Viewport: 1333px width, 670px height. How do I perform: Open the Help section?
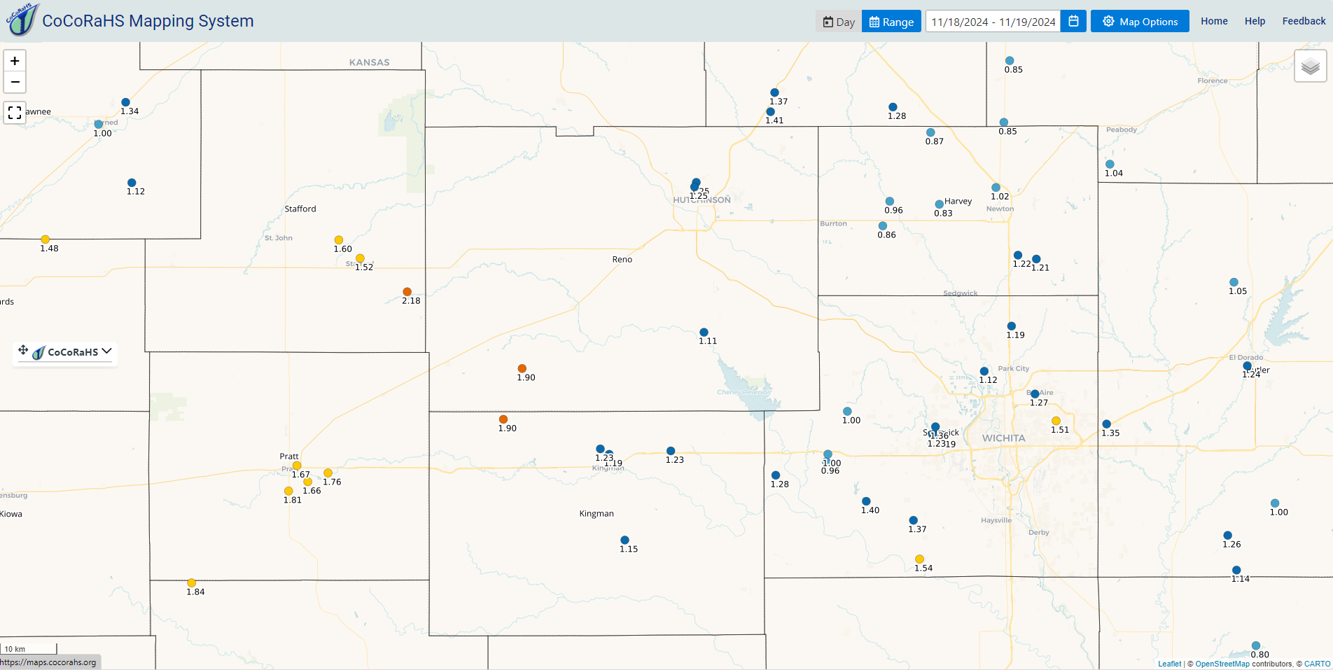pyautogui.click(x=1254, y=20)
